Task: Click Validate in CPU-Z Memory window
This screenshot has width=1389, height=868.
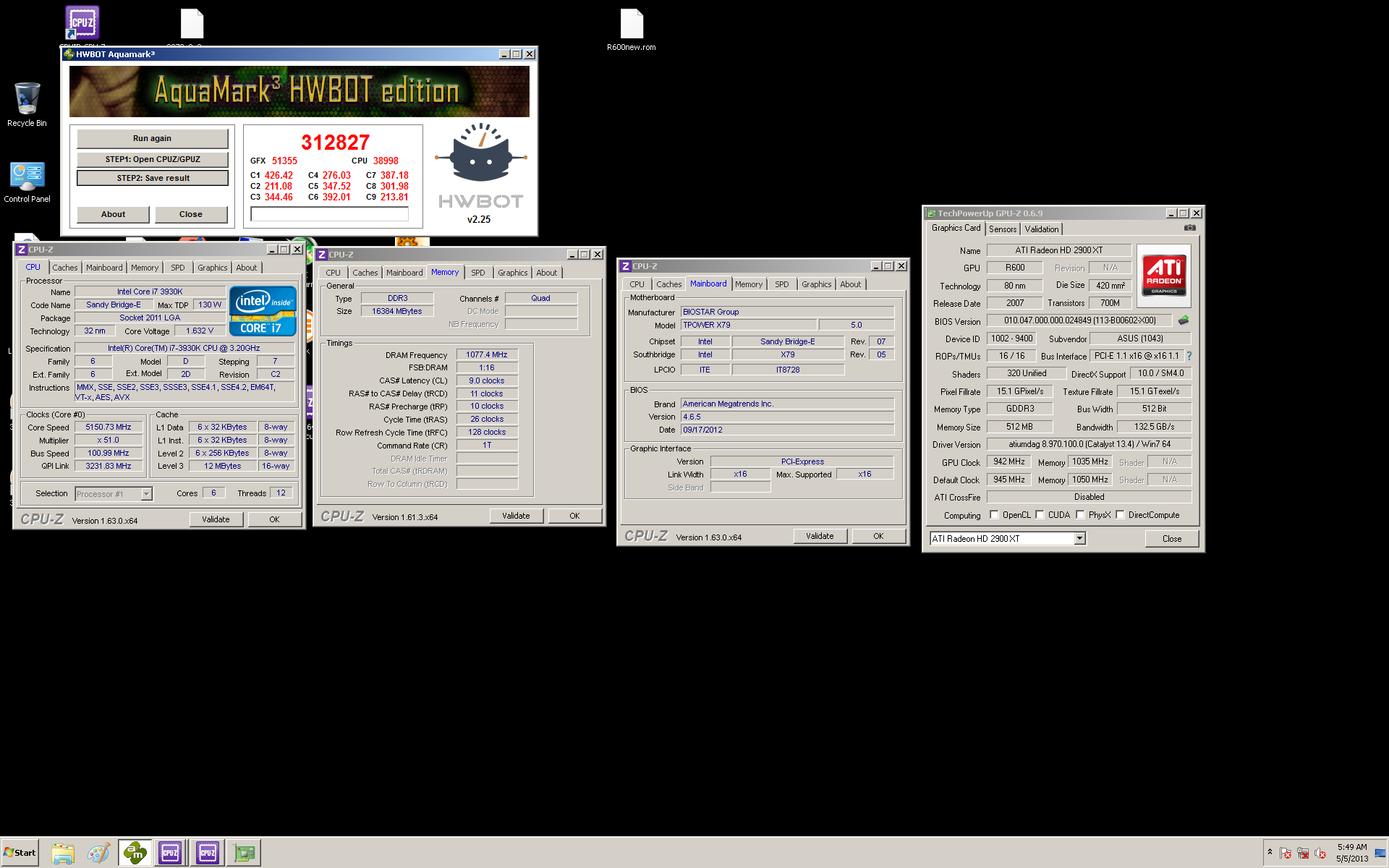Action: 516,516
